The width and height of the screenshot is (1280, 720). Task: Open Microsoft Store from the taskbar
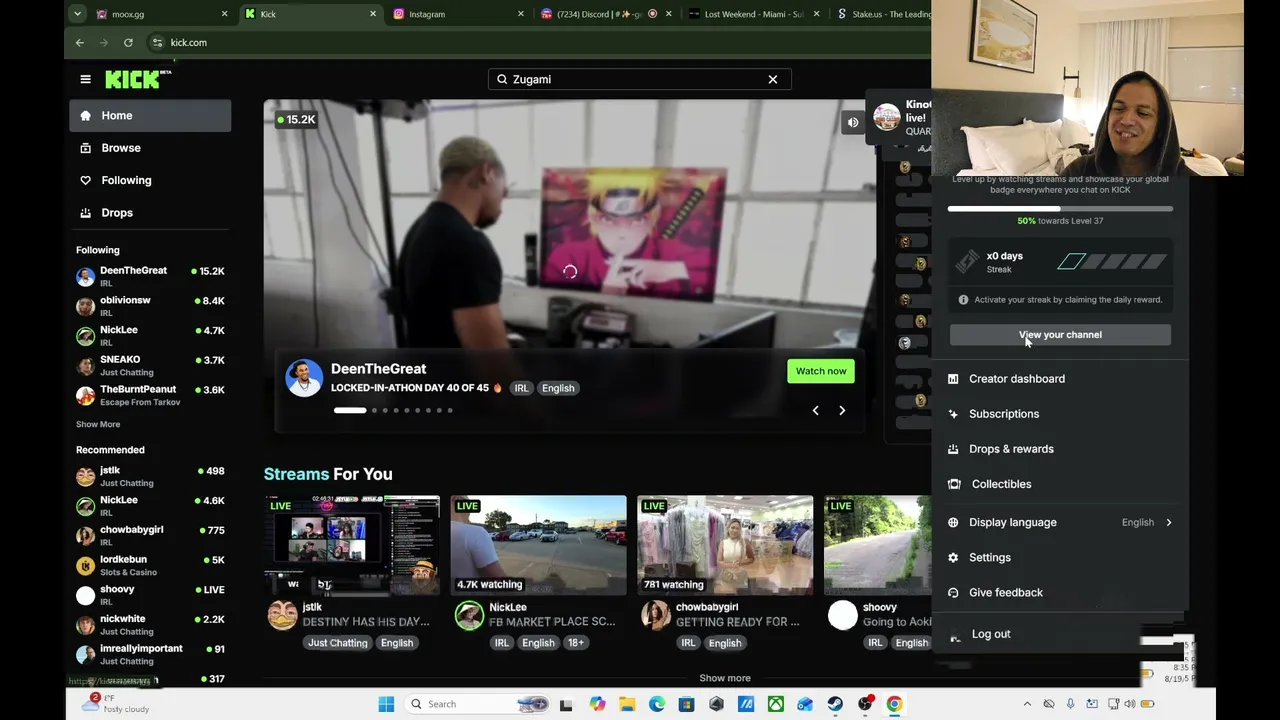[x=686, y=704]
